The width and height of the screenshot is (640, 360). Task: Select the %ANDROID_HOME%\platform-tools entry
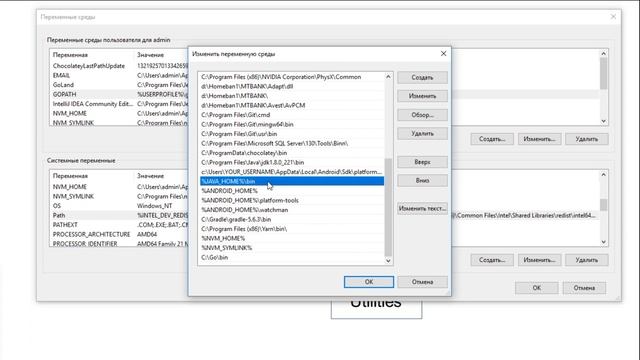point(292,200)
